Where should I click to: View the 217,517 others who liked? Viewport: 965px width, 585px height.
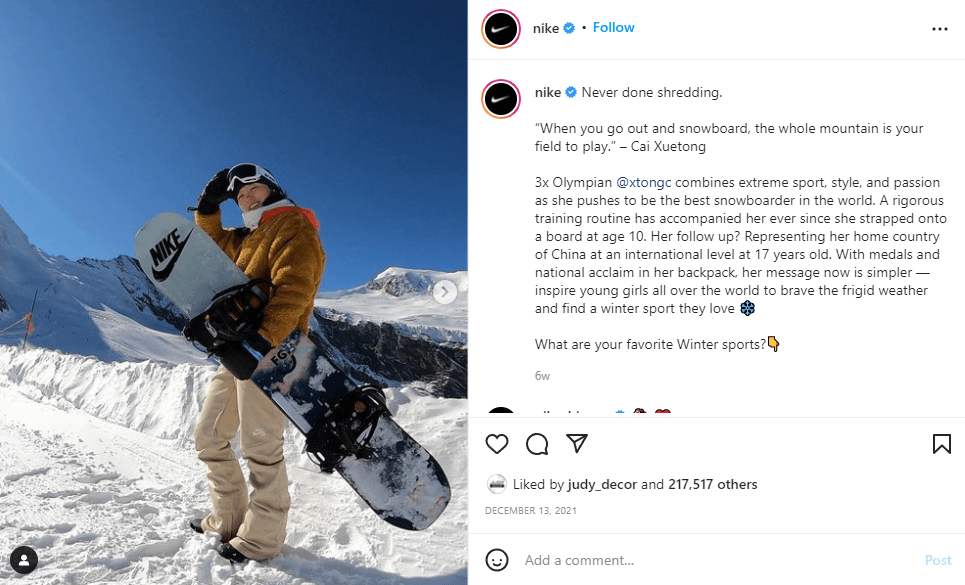(x=713, y=485)
